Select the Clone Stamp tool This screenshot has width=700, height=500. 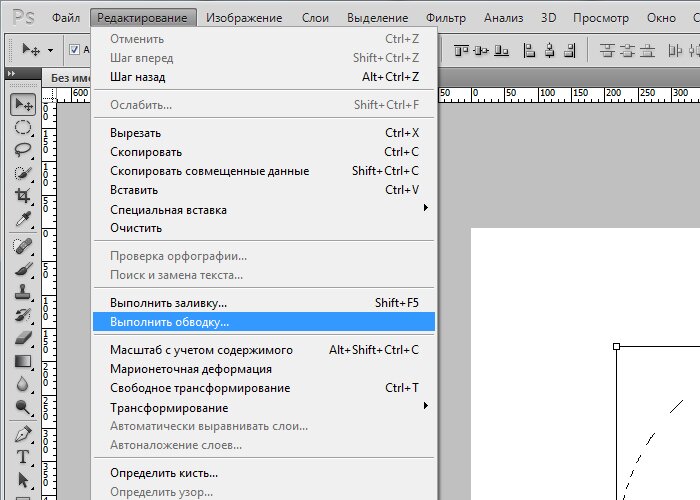23,292
